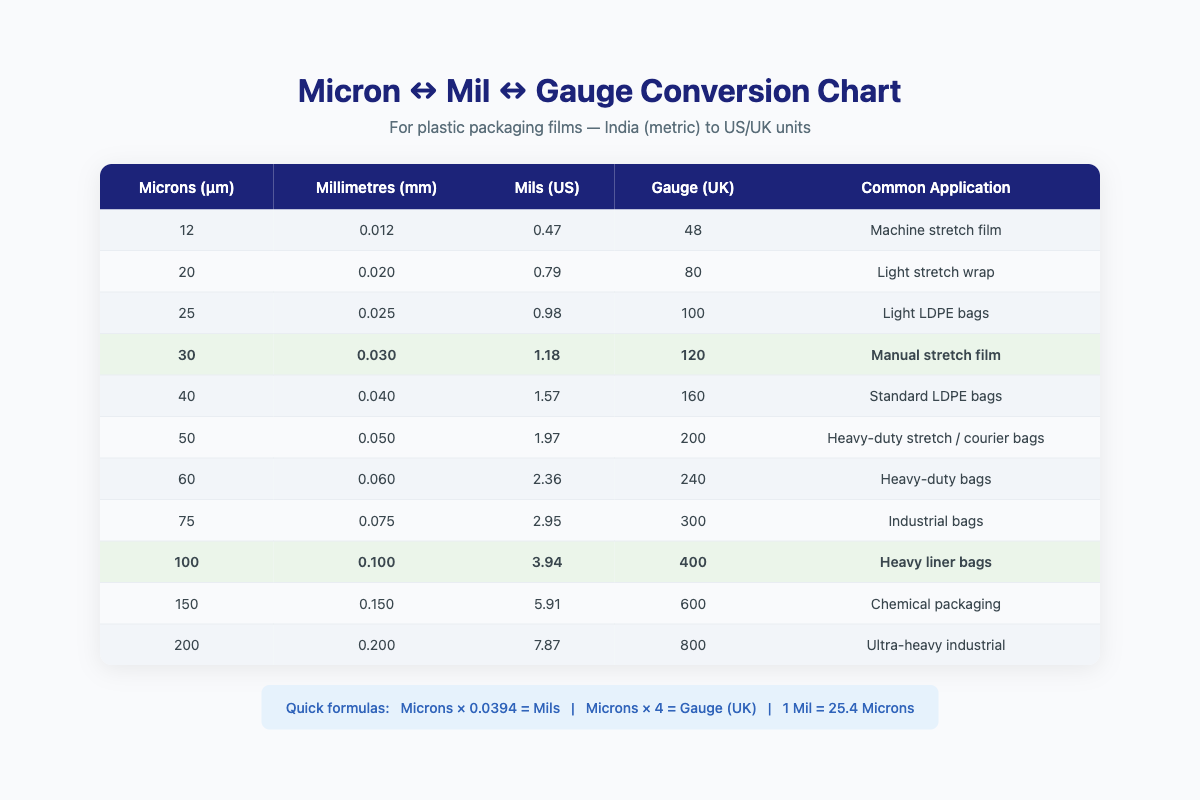This screenshot has width=1200, height=800.
Task: Click the 150 microns cell
Action: 187,604
